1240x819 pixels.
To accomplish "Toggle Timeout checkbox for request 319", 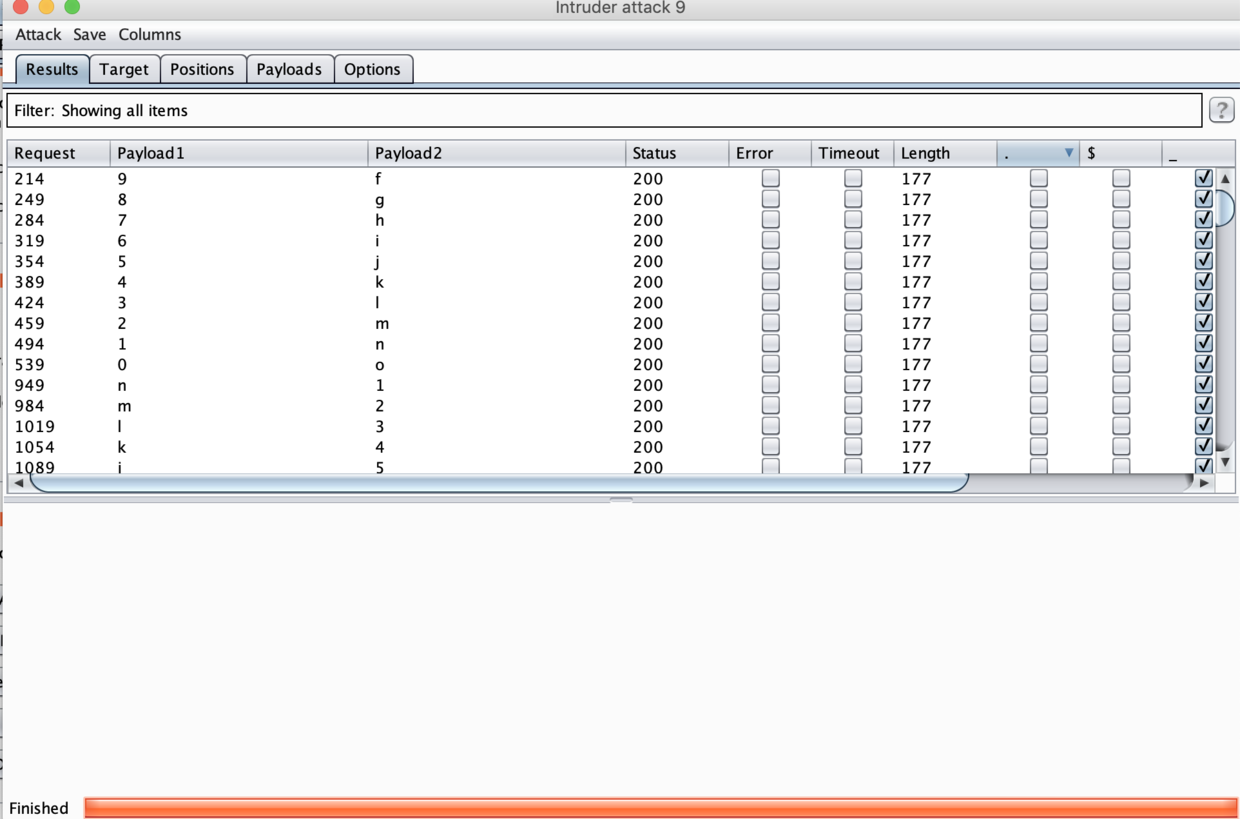I will (853, 240).
